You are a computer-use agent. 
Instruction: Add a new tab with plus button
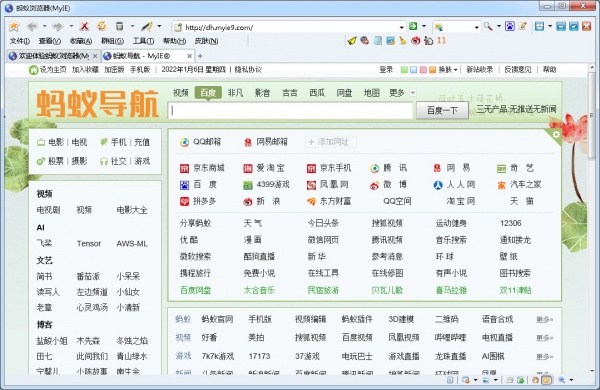(200, 56)
